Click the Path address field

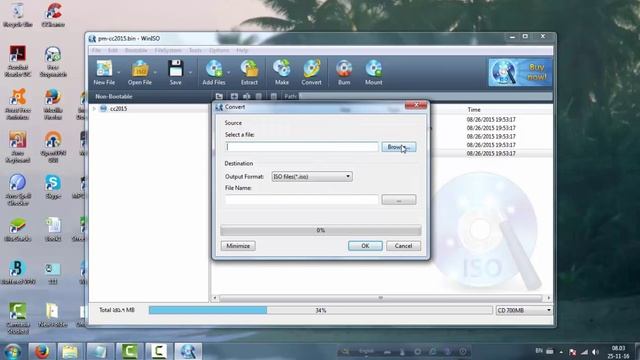(x=425, y=96)
